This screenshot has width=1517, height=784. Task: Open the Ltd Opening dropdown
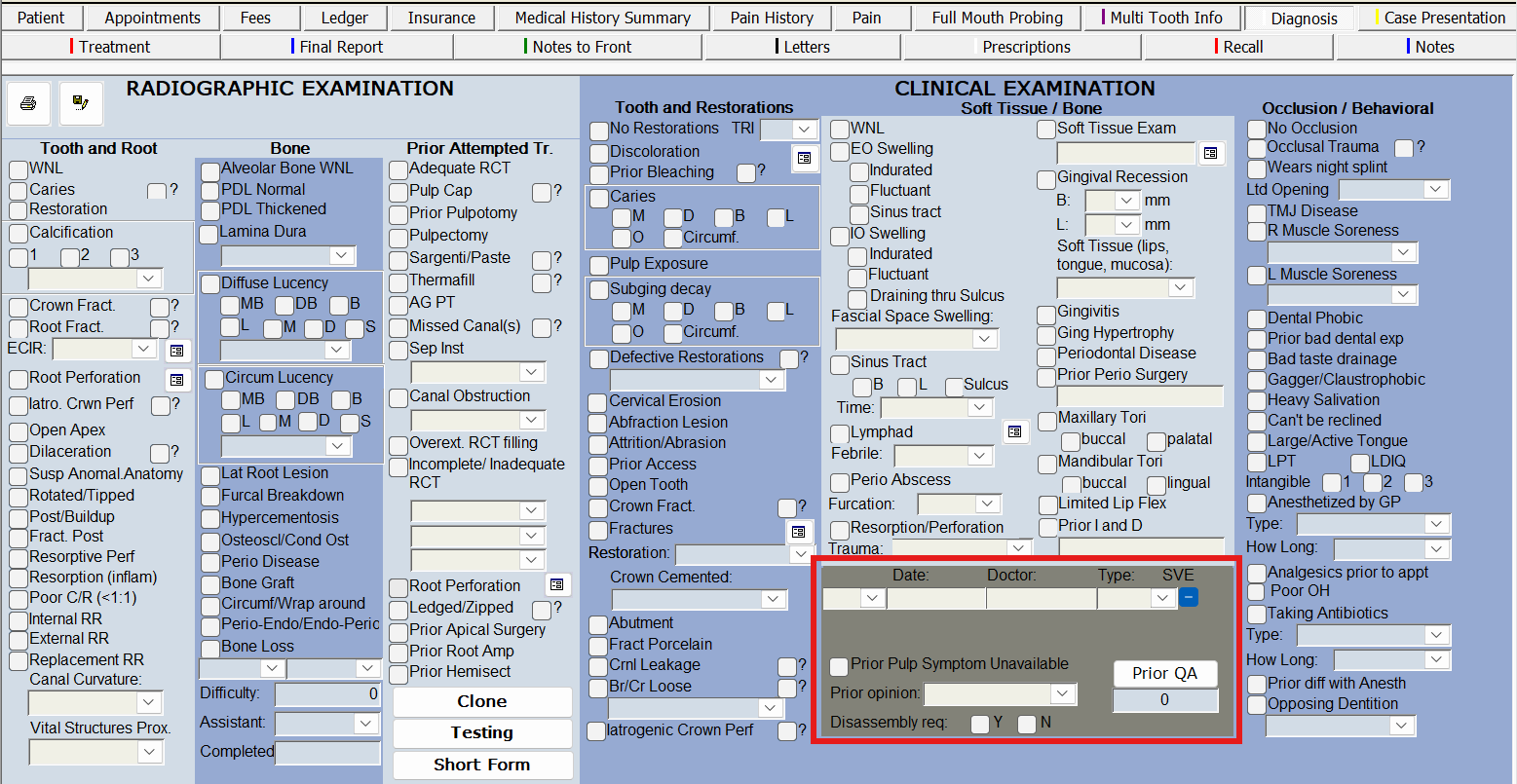[1438, 190]
